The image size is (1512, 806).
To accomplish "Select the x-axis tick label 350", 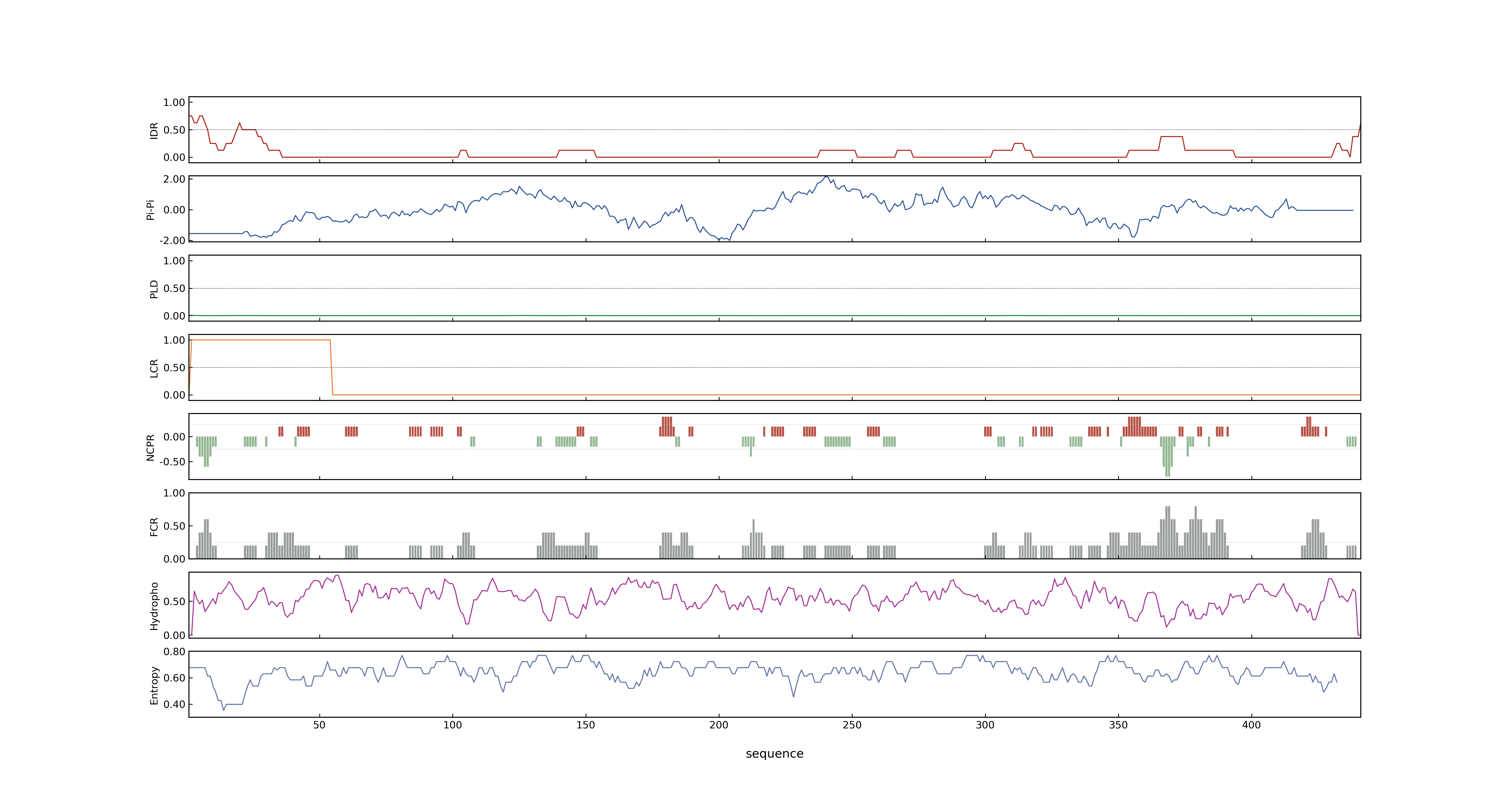I will 1119,725.
